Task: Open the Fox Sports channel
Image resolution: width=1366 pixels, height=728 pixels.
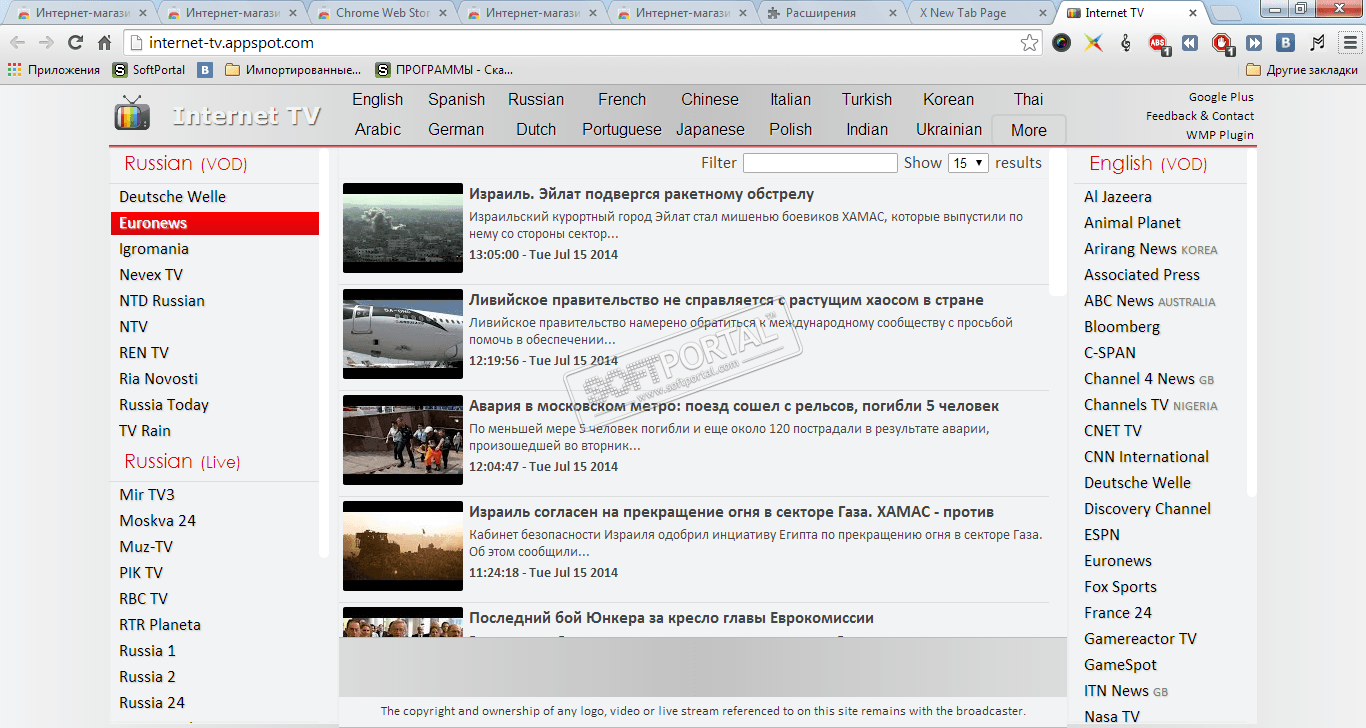Action: (x=1120, y=587)
